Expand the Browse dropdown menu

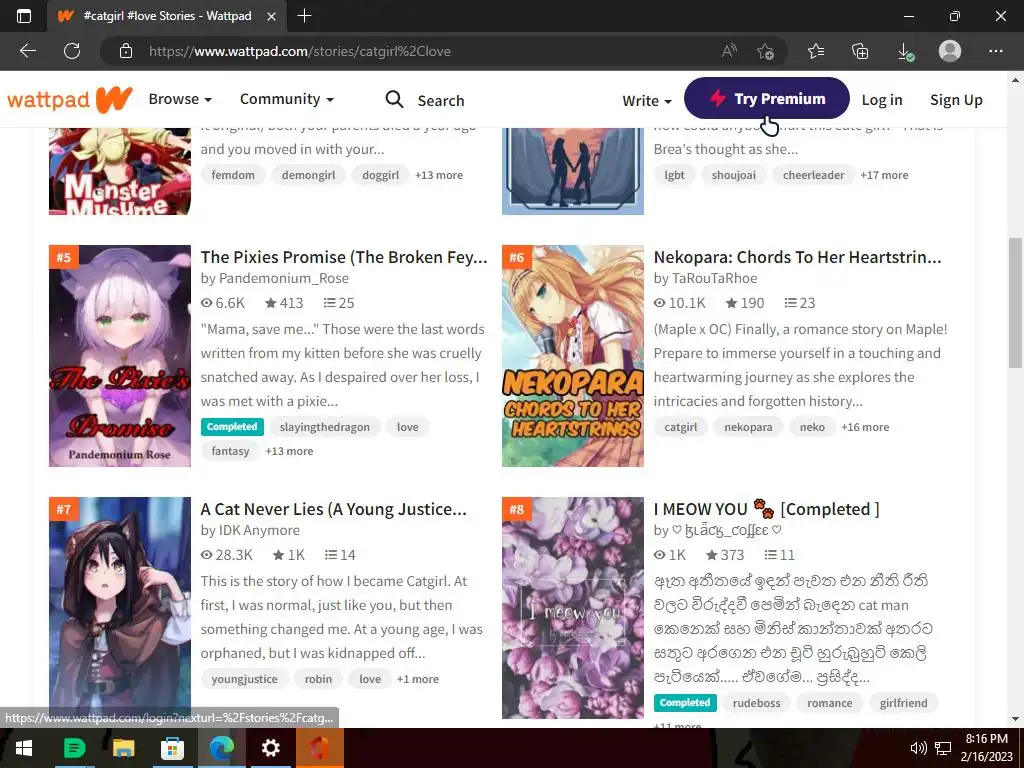(180, 99)
